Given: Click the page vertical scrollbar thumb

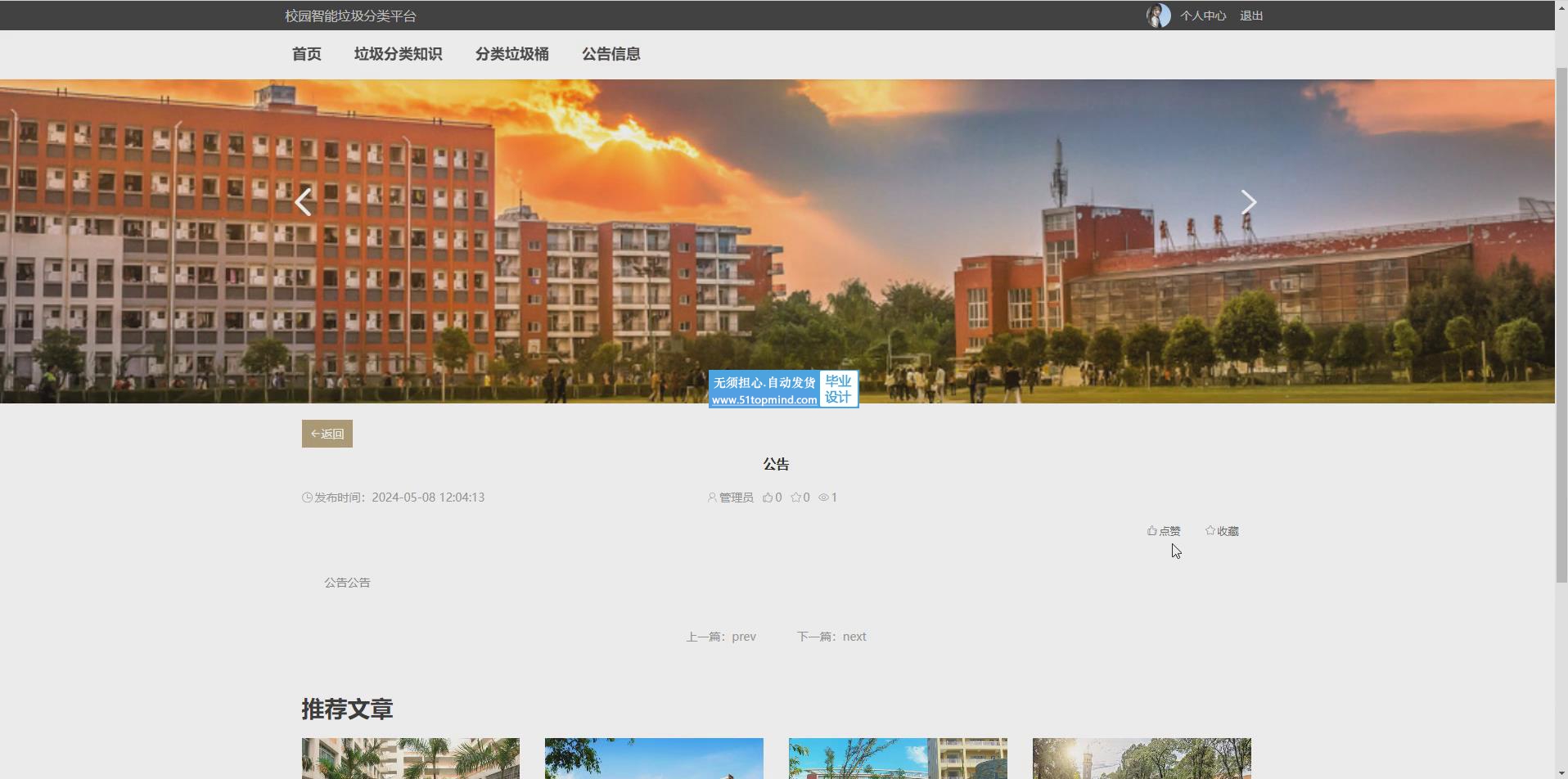Looking at the screenshot, I should pyautogui.click(x=1561, y=323).
